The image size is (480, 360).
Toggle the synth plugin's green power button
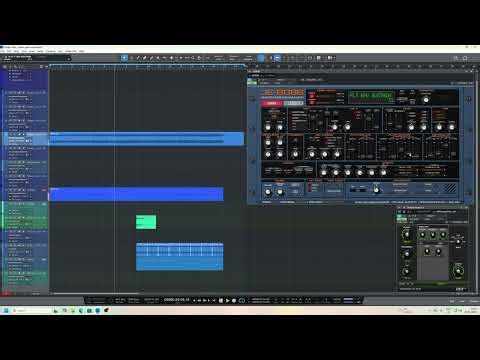pos(252,82)
